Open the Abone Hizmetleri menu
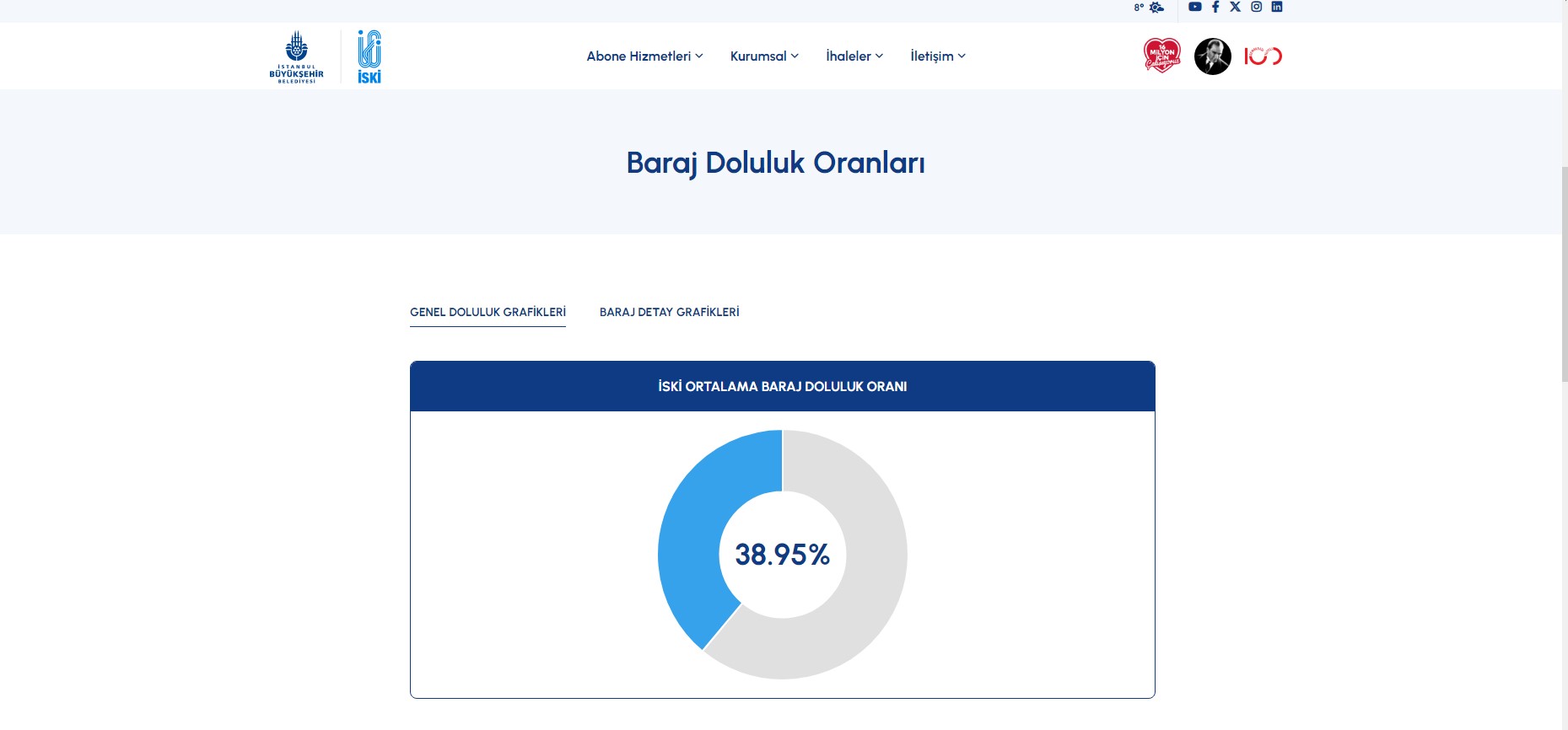The width and height of the screenshot is (1568, 730). (644, 56)
